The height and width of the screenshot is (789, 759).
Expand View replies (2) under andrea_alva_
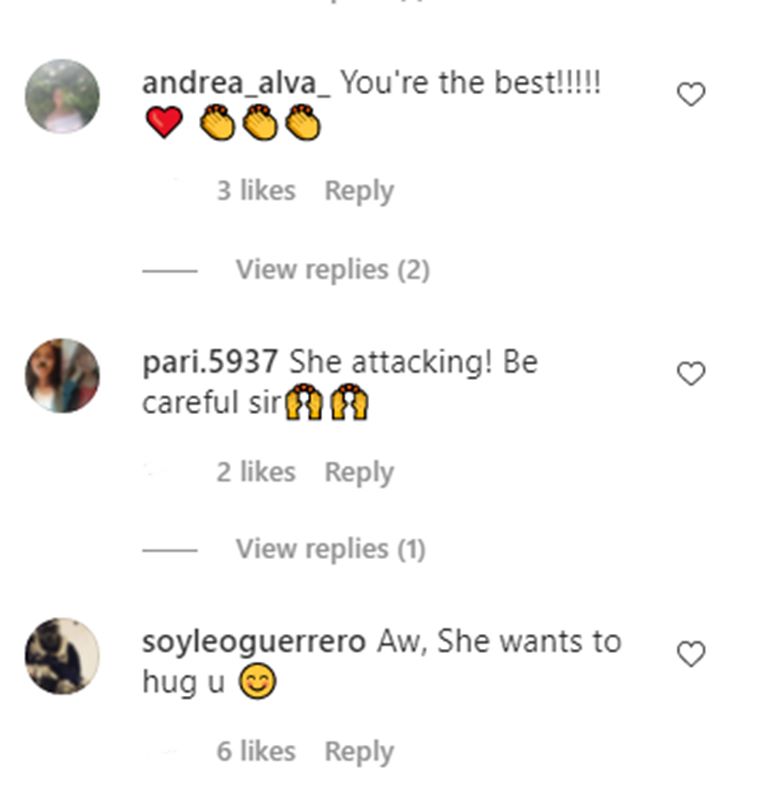click(332, 270)
